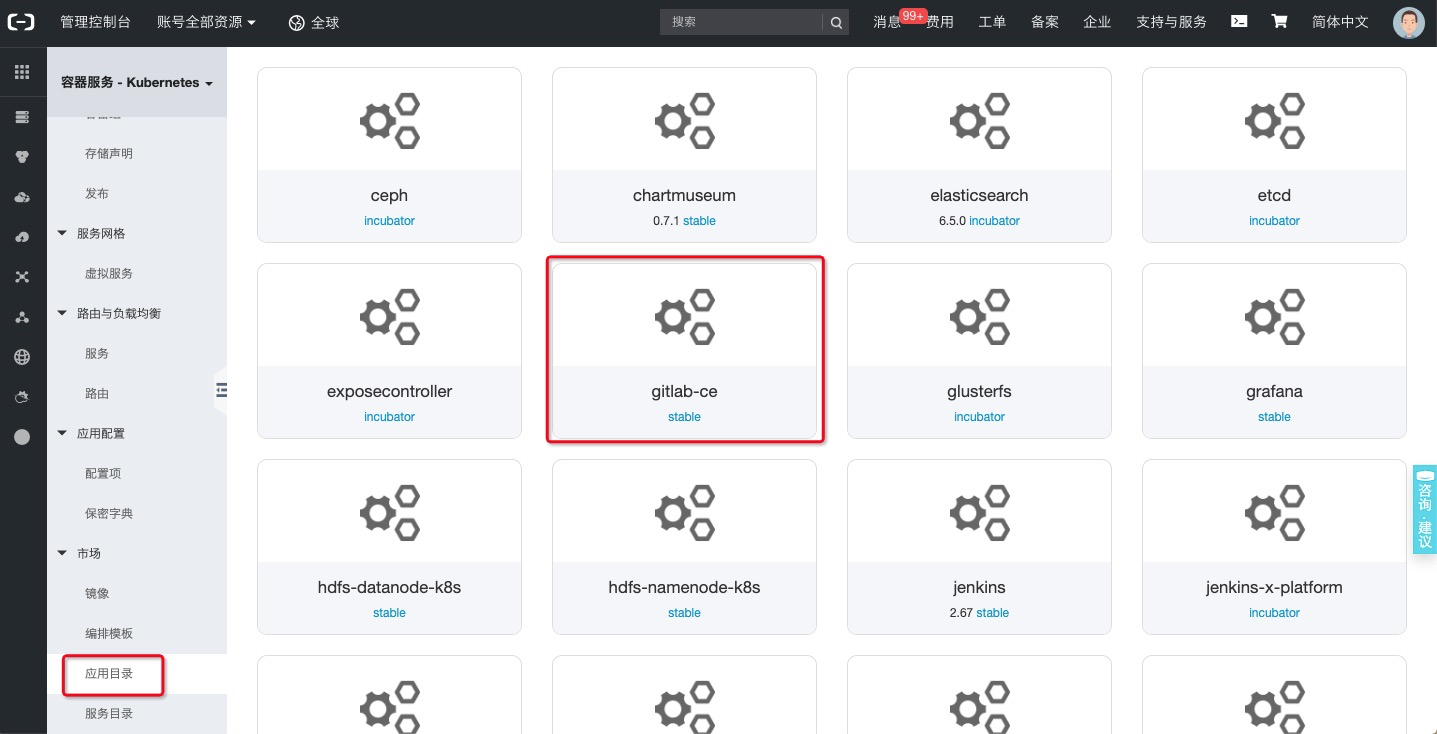Click incubator label under ceph
1437x734 pixels.
point(389,221)
